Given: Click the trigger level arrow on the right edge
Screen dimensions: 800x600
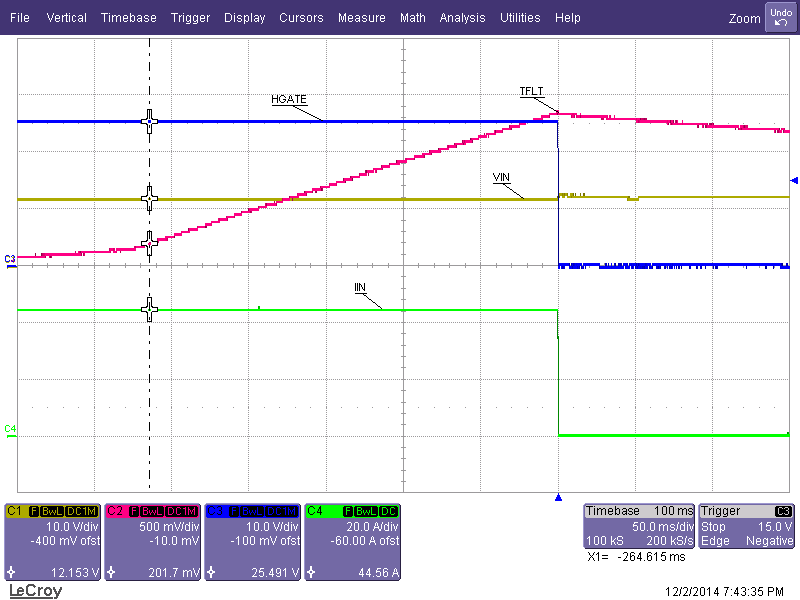Looking at the screenshot, I should [x=792, y=182].
